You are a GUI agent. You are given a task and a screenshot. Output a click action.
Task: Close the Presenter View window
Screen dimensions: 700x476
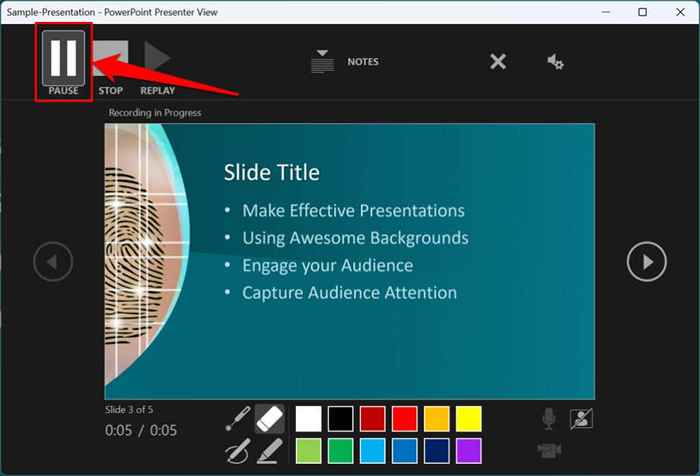click(x=680, y=12)
